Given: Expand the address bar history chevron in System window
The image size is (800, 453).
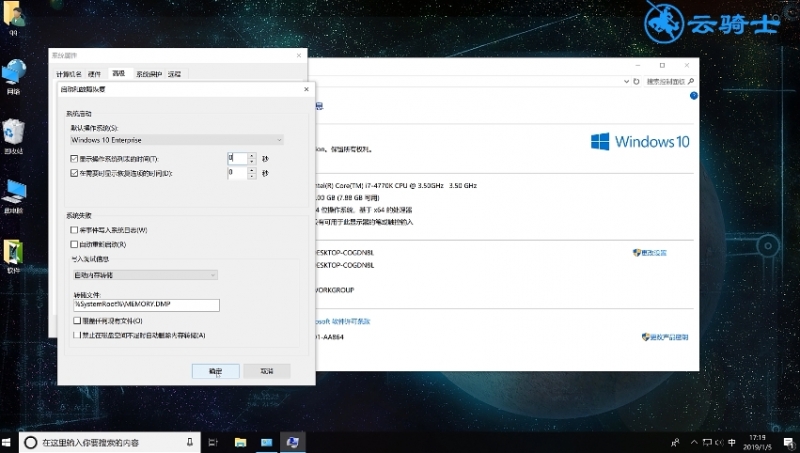Looking at the screenshot, I should coord(627,81).
